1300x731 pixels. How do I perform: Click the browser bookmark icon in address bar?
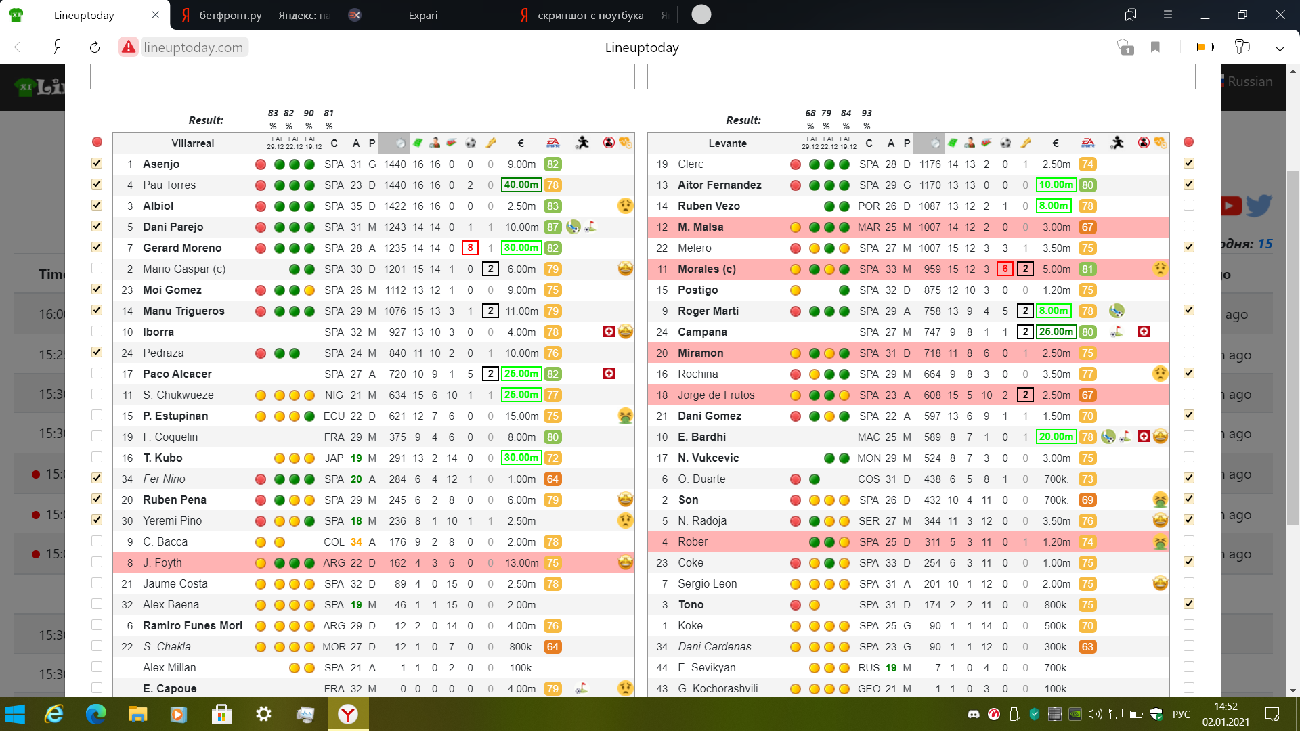[1156, 47]
